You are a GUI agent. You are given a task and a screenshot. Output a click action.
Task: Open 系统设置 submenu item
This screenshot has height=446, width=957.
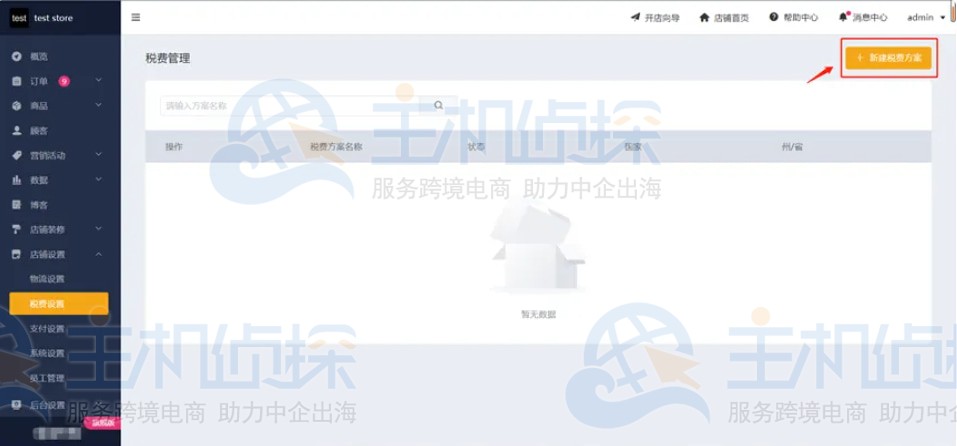tap(47, 354)
